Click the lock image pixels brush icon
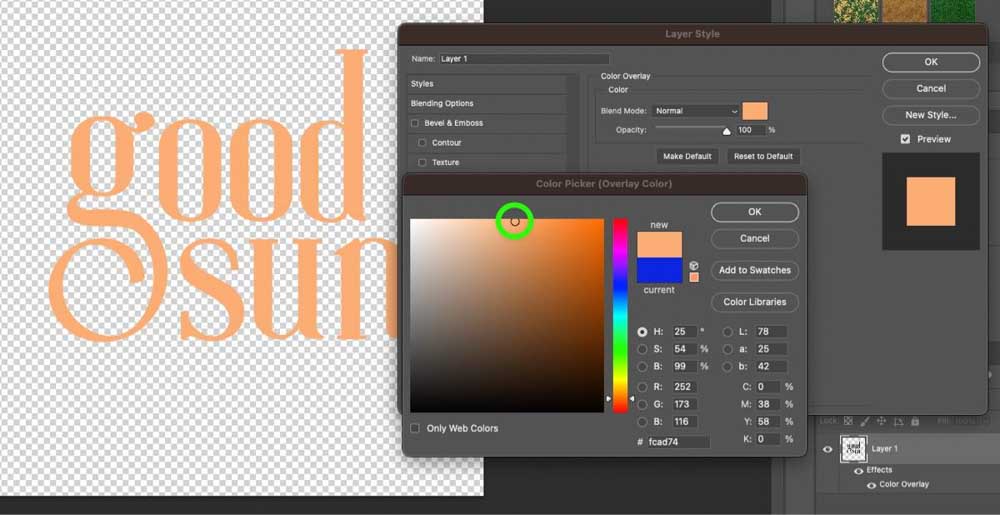This screenshot has height=515, width=1000. click(x=865, y=421)
